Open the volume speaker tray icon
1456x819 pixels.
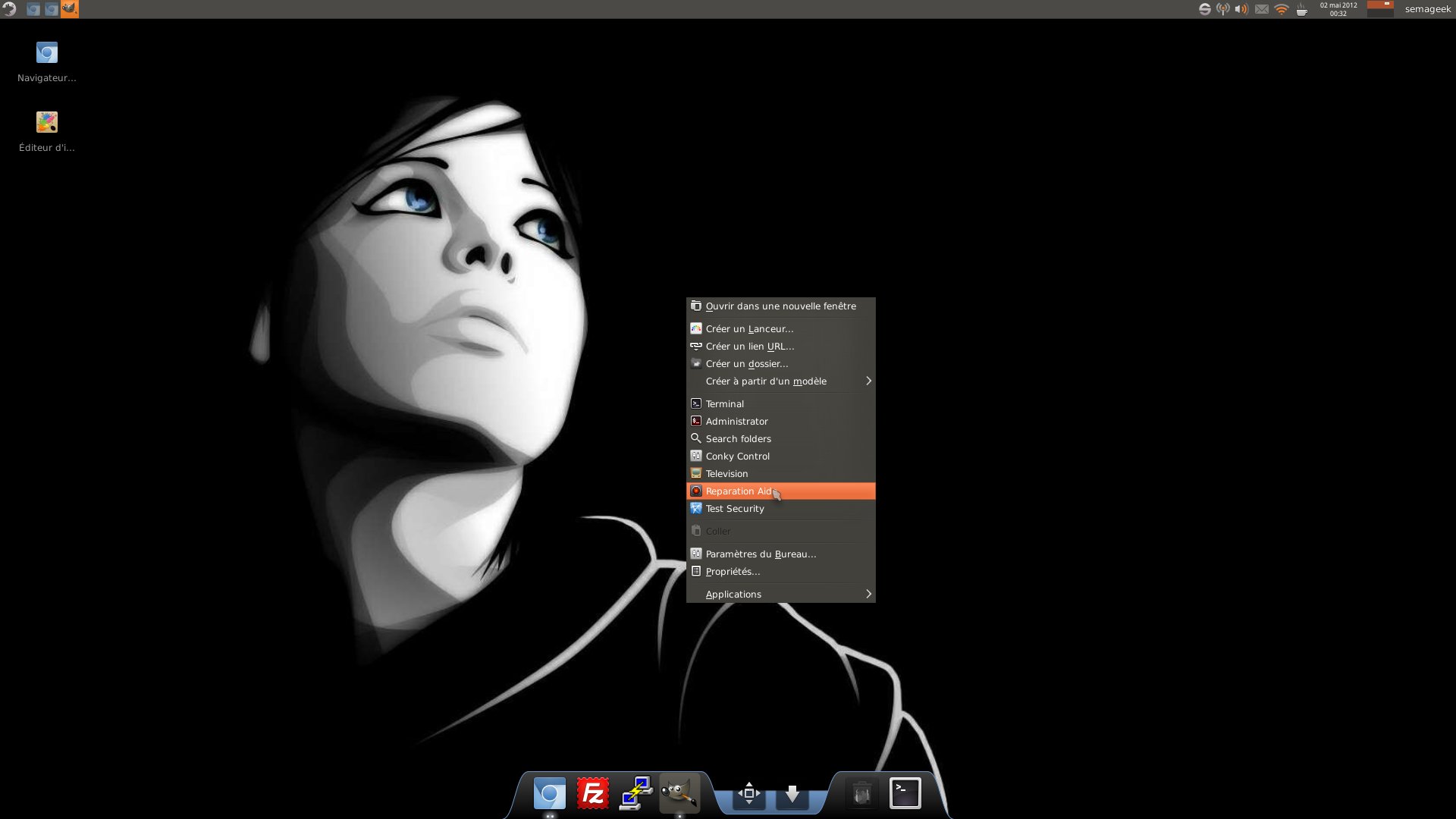(1241, 9)
